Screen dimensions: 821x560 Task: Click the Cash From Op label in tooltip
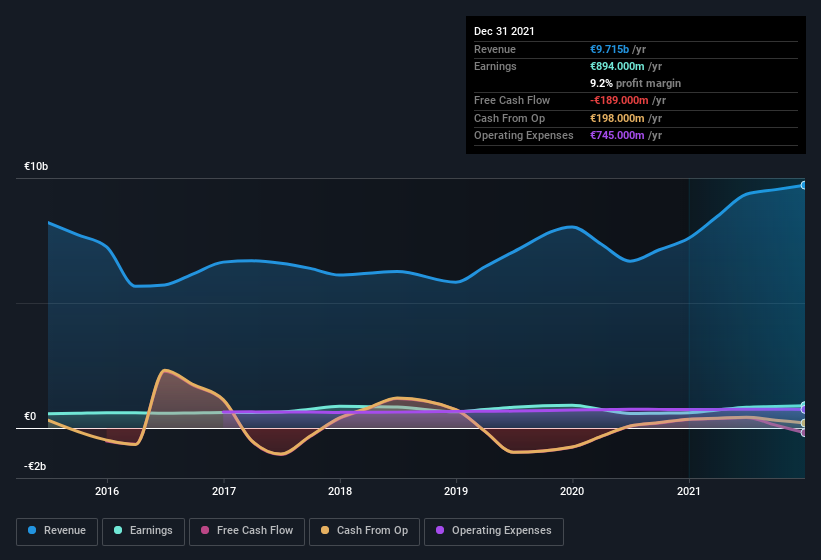(509, 118)
